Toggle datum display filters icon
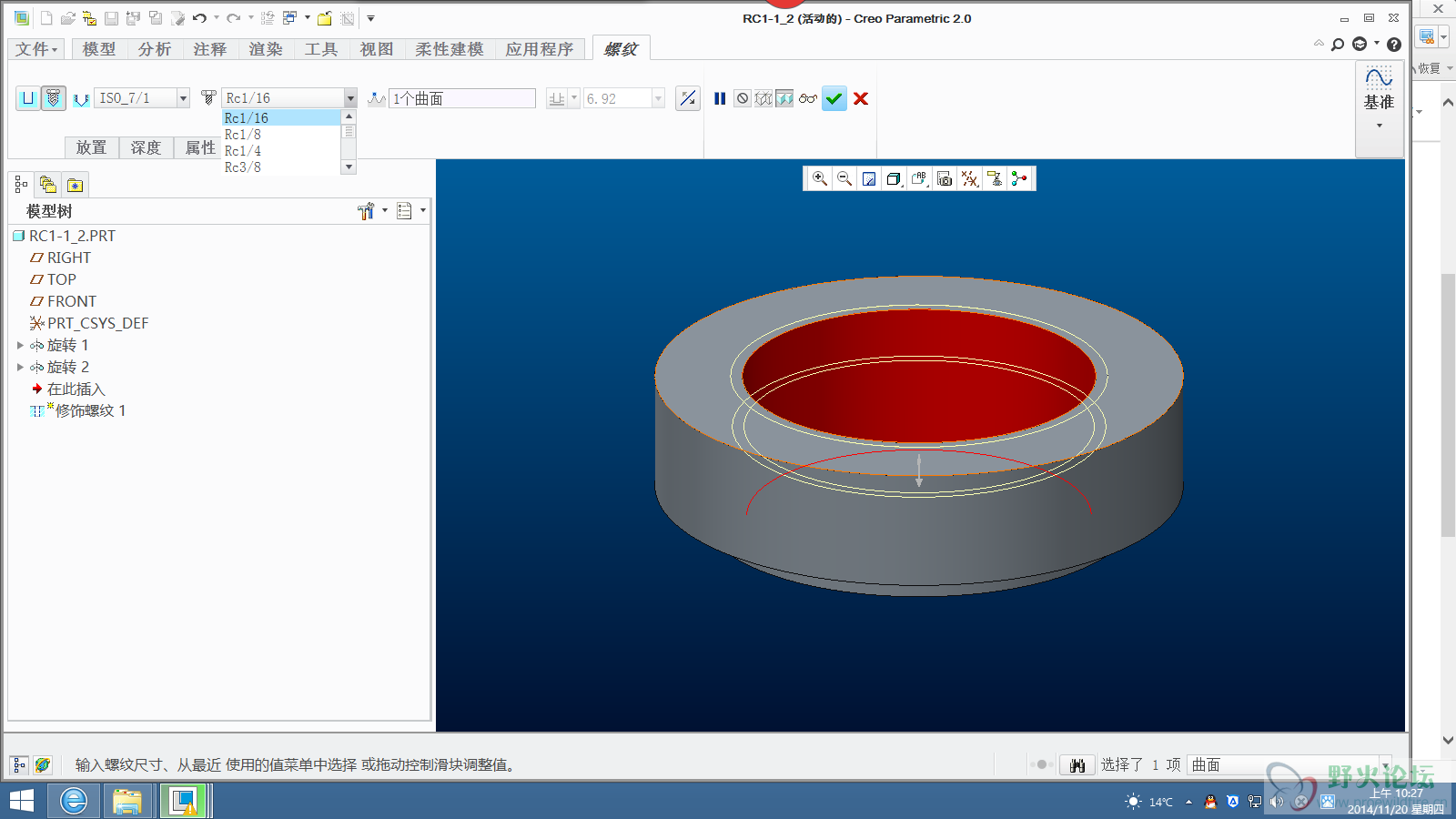Screen dimensions: 1456x819 pyautogui.click(x=970, y=178)
